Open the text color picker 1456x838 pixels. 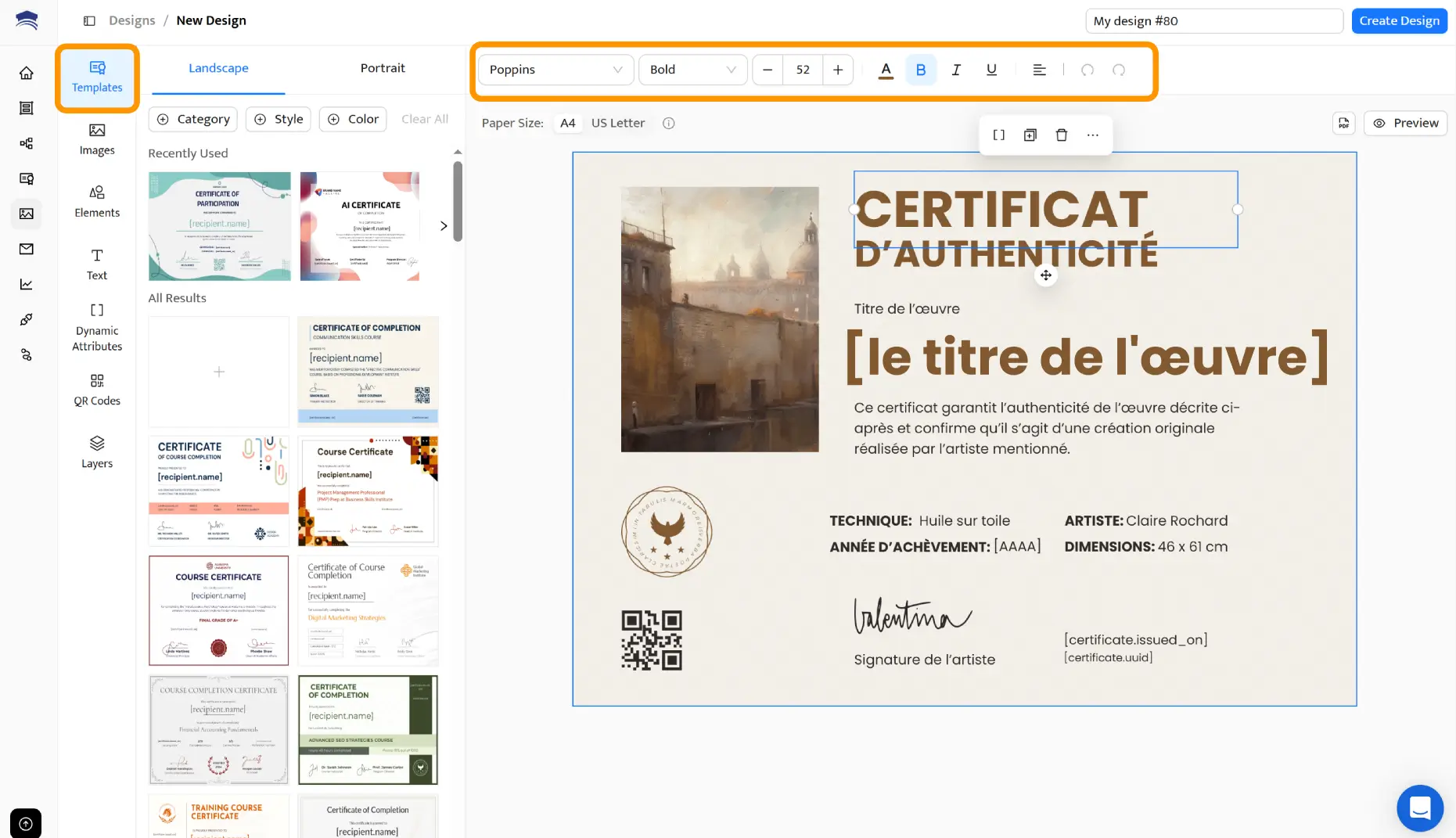click(x=886, y=70)
